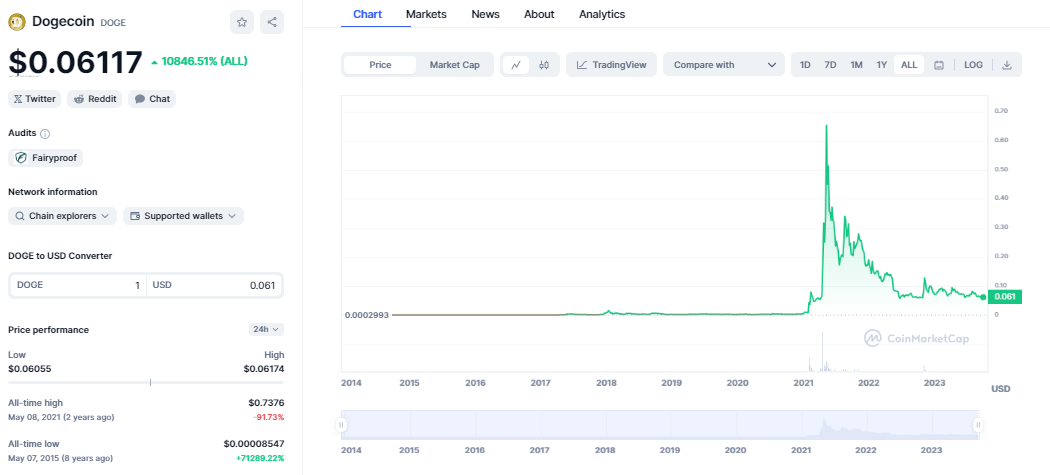
Task: Switch to the Analytics tab
Action: (x=602, y=14)
